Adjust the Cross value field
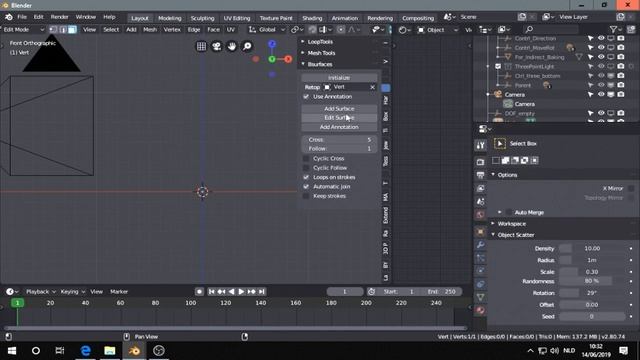 point(339,140)
